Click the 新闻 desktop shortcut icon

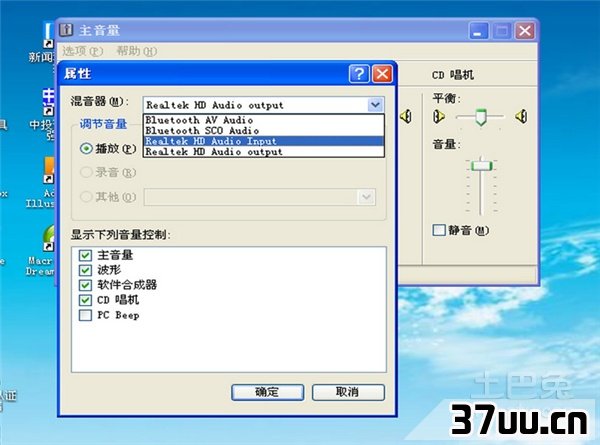point(48,36)
